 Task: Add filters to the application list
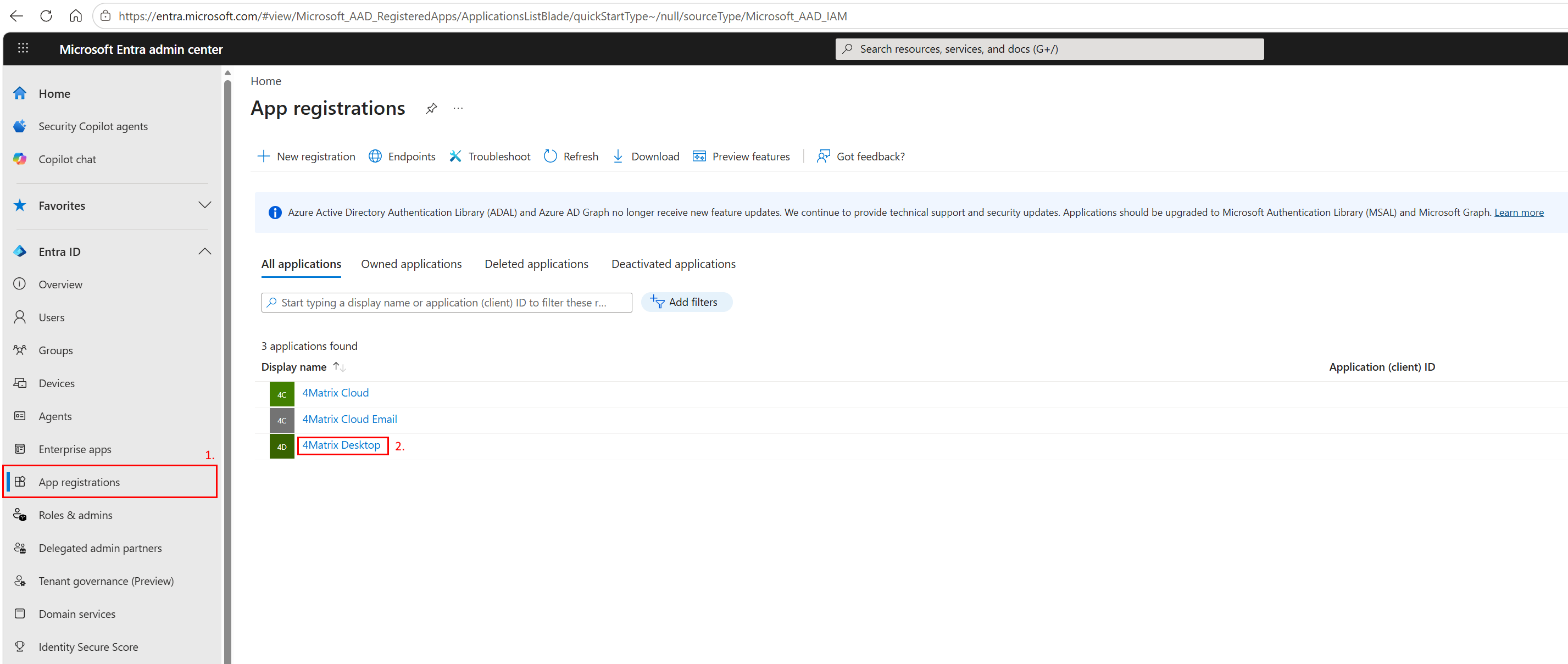click(x=687, y=303)
